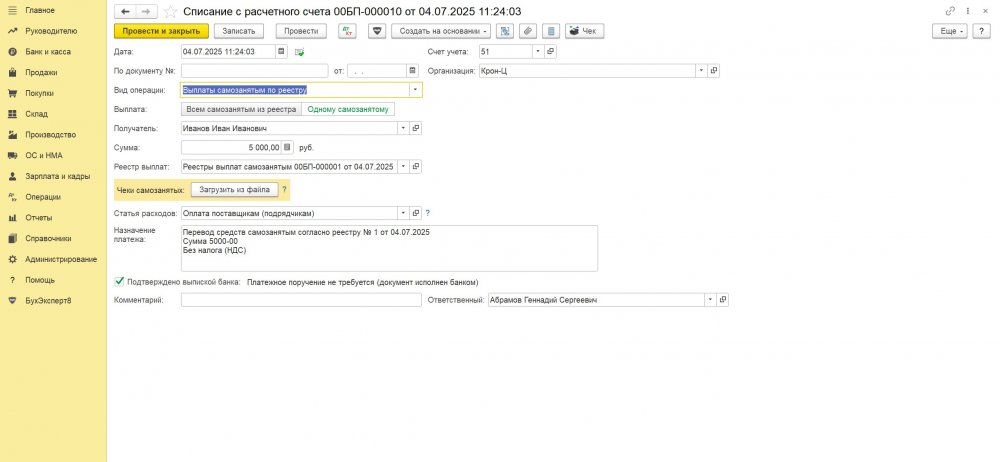This screenshot has height=462, width=1000.
Task: Open calendar picker next to Дата field
Action: point(281,51)
